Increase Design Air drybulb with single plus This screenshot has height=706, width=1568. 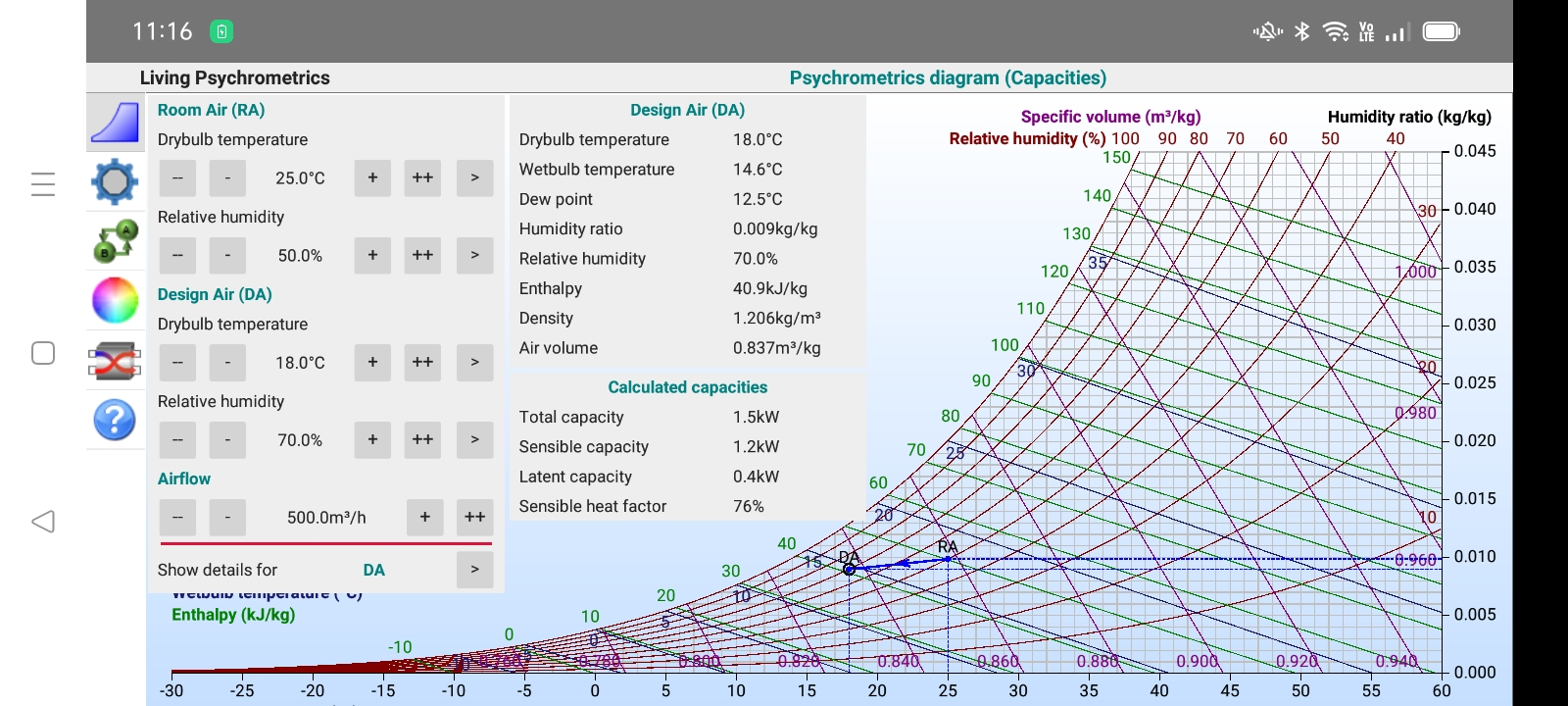coord(372,362)
